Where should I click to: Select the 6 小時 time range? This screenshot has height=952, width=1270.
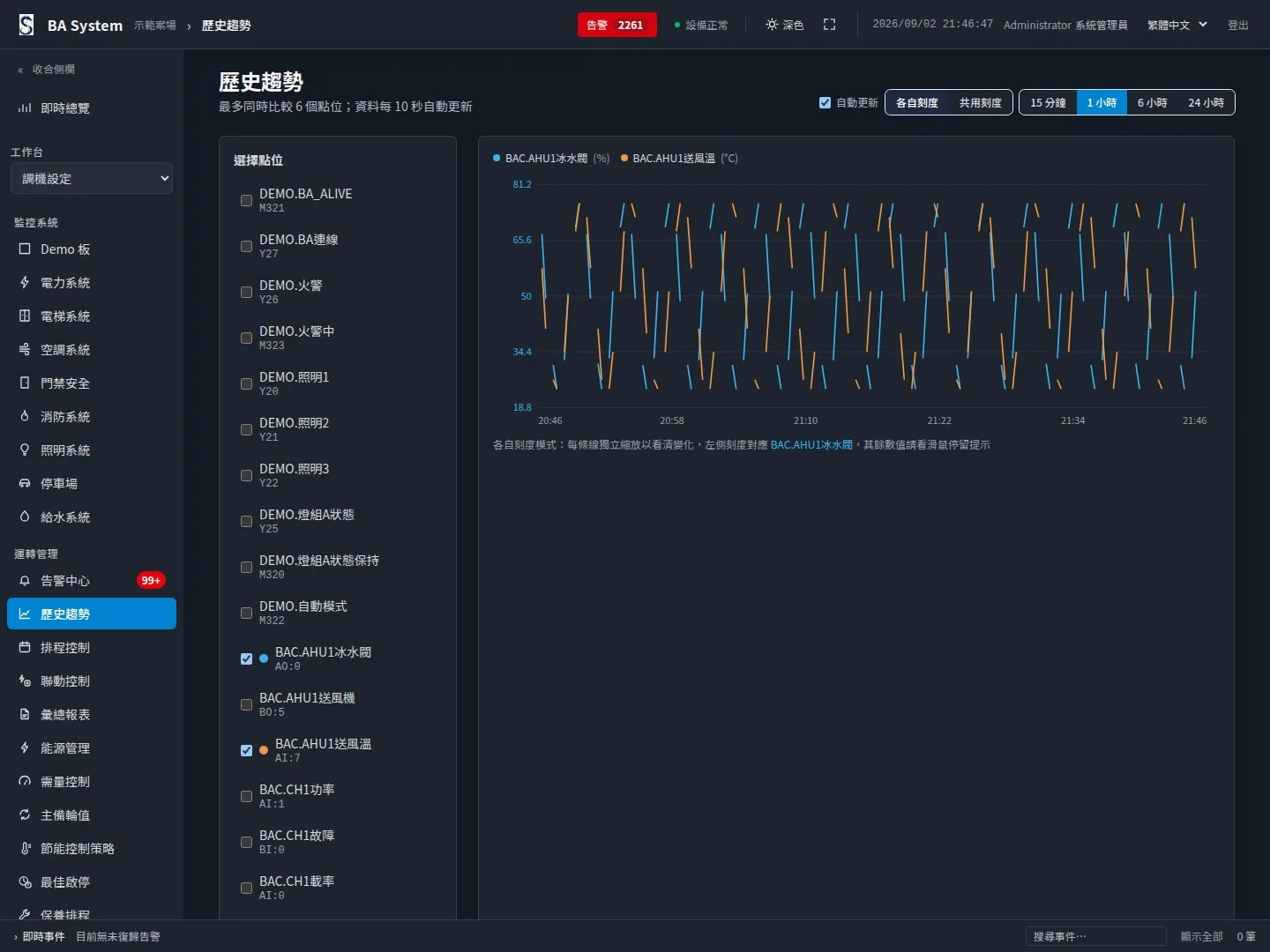1152,102
